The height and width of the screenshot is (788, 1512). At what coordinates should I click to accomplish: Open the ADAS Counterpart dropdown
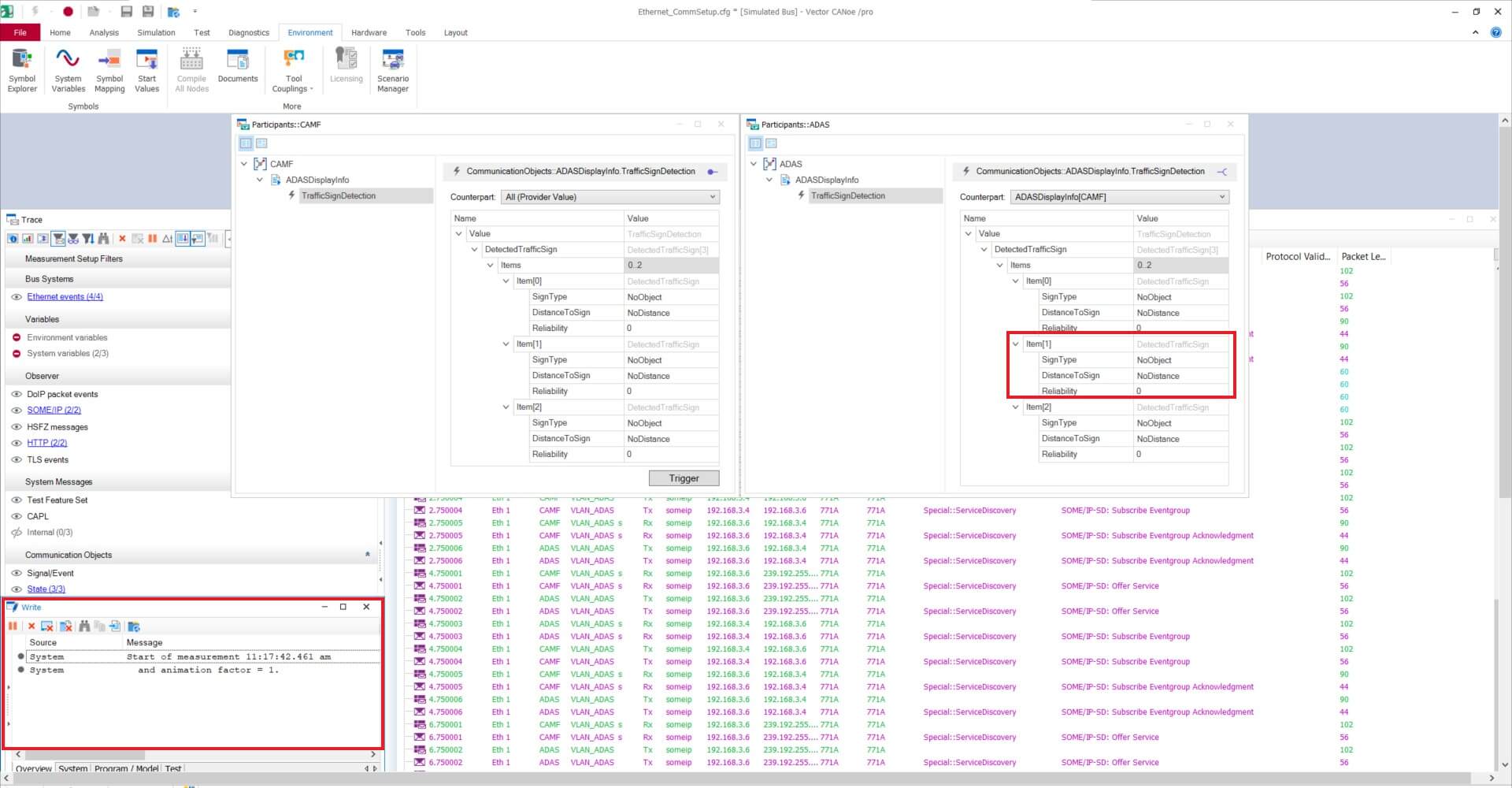point(1120,197)
